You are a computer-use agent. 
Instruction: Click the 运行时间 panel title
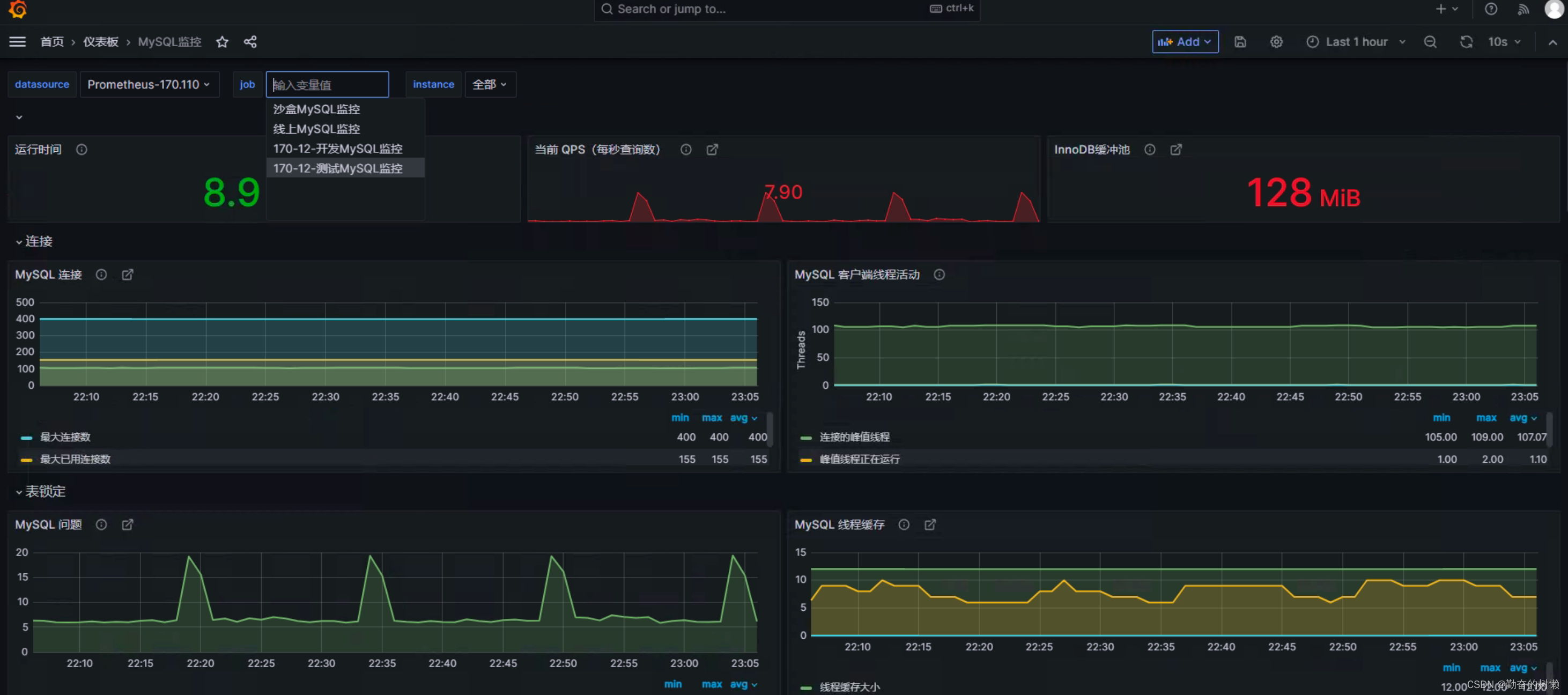point(38,149)
